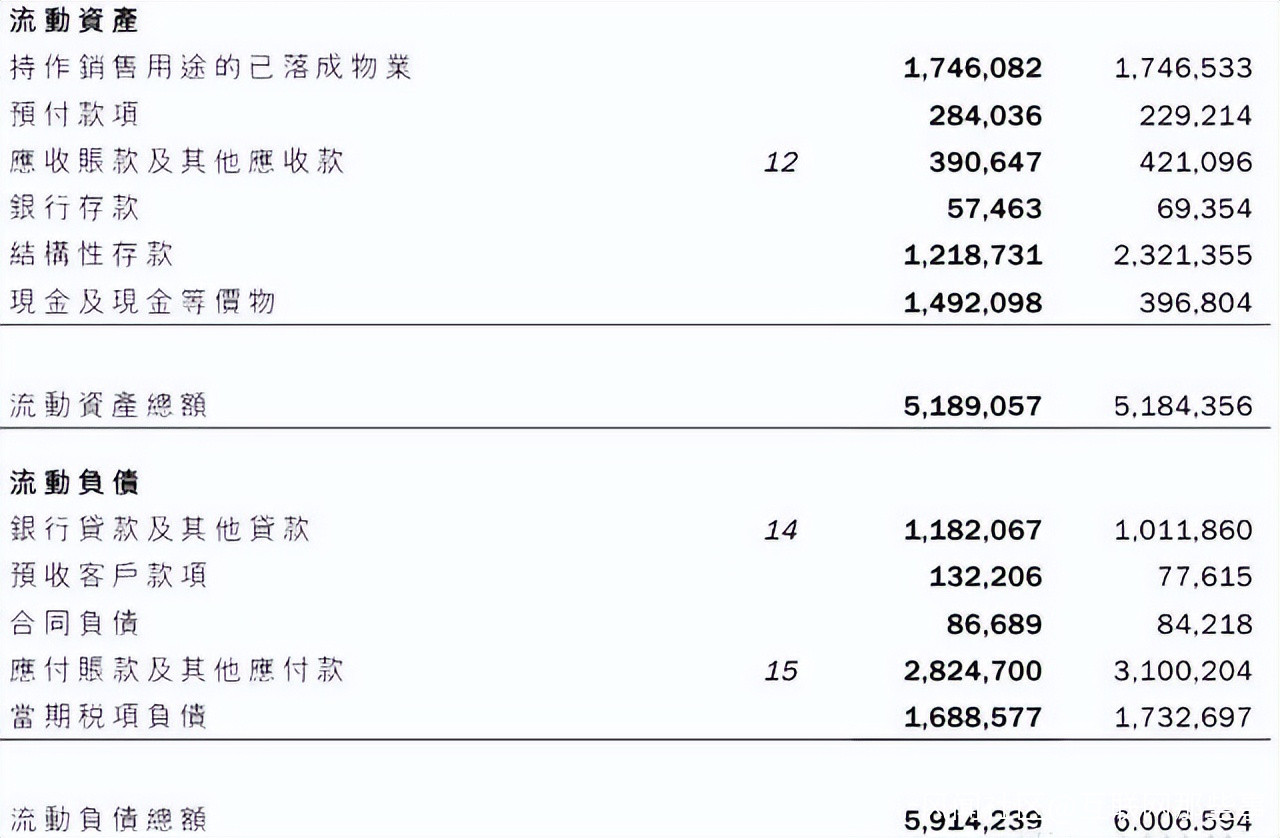Click the bold figure 284,036
Screen dimensions: 1280x838
pyautogui.click(x=985, y=115)
